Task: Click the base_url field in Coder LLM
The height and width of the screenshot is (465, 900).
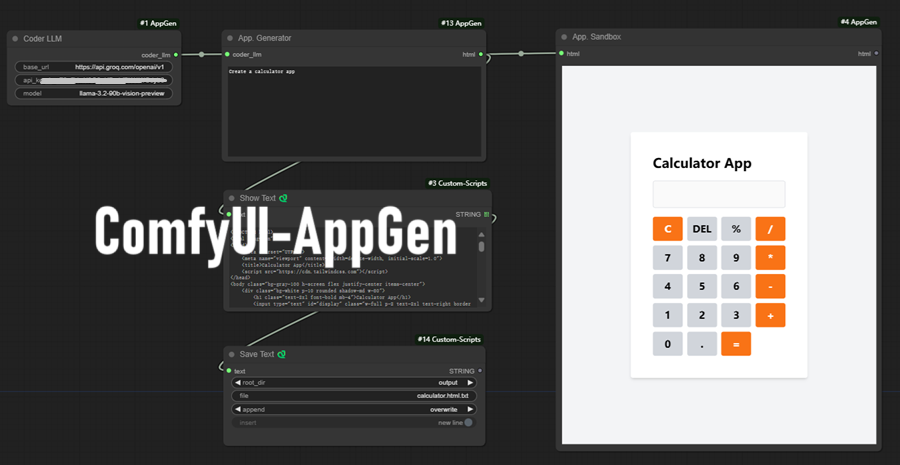Action: [x=94, y=67]
